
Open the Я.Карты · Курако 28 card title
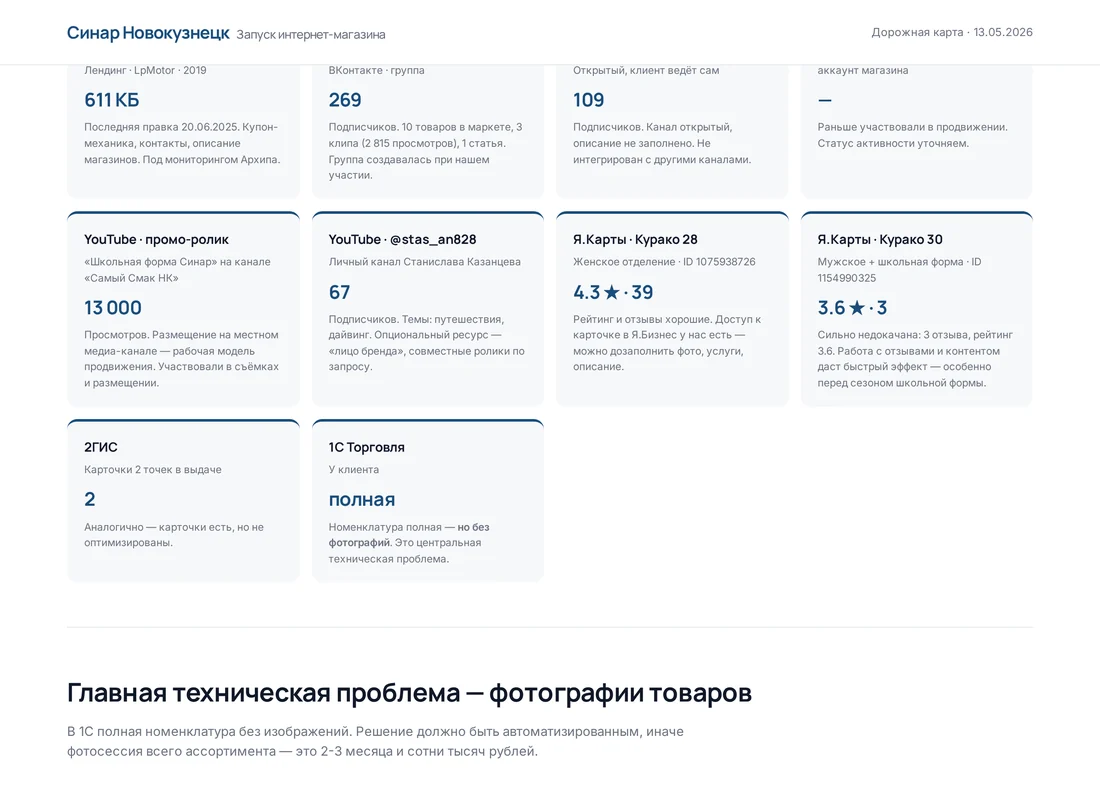(636, 239)
